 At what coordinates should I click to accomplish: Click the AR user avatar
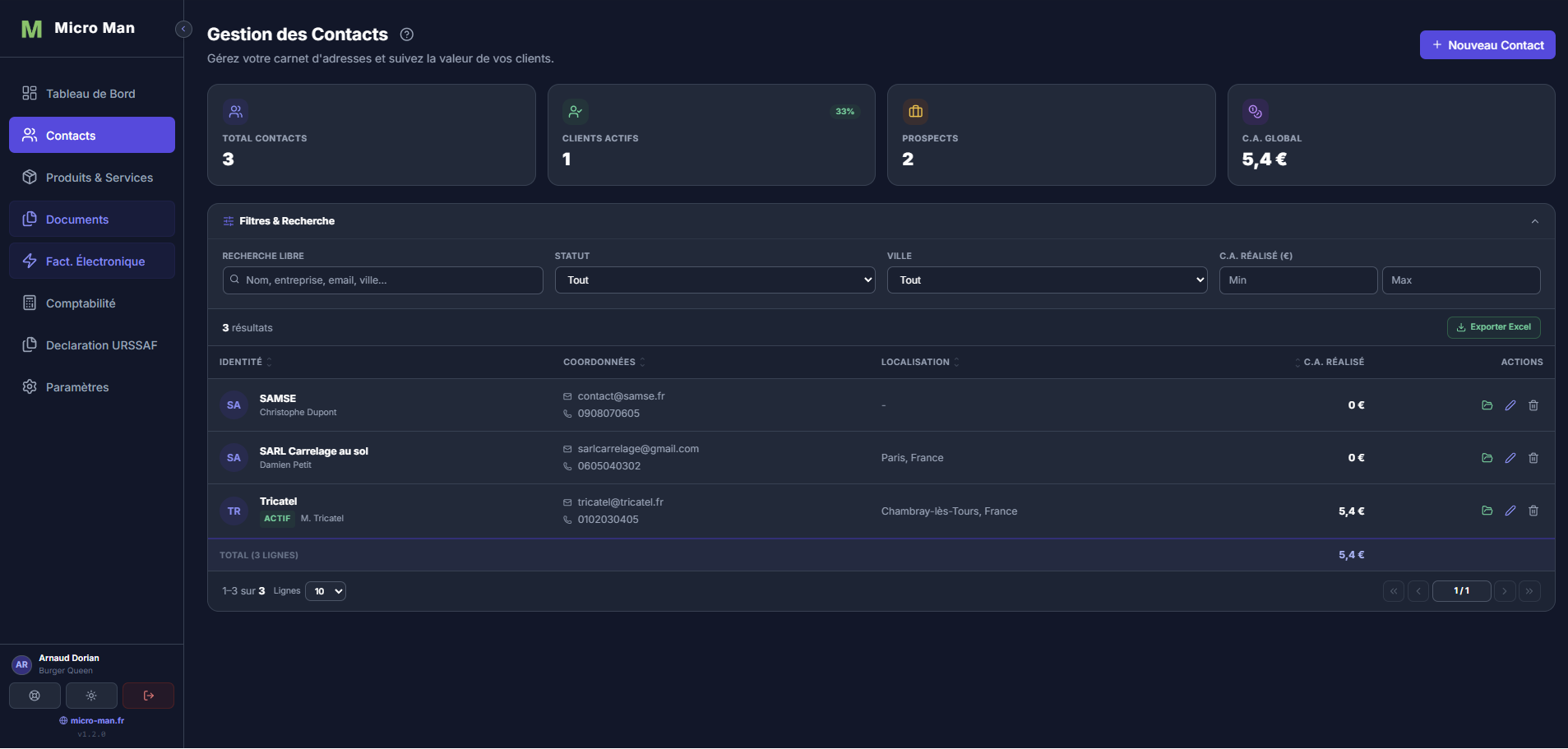point(21,664)
